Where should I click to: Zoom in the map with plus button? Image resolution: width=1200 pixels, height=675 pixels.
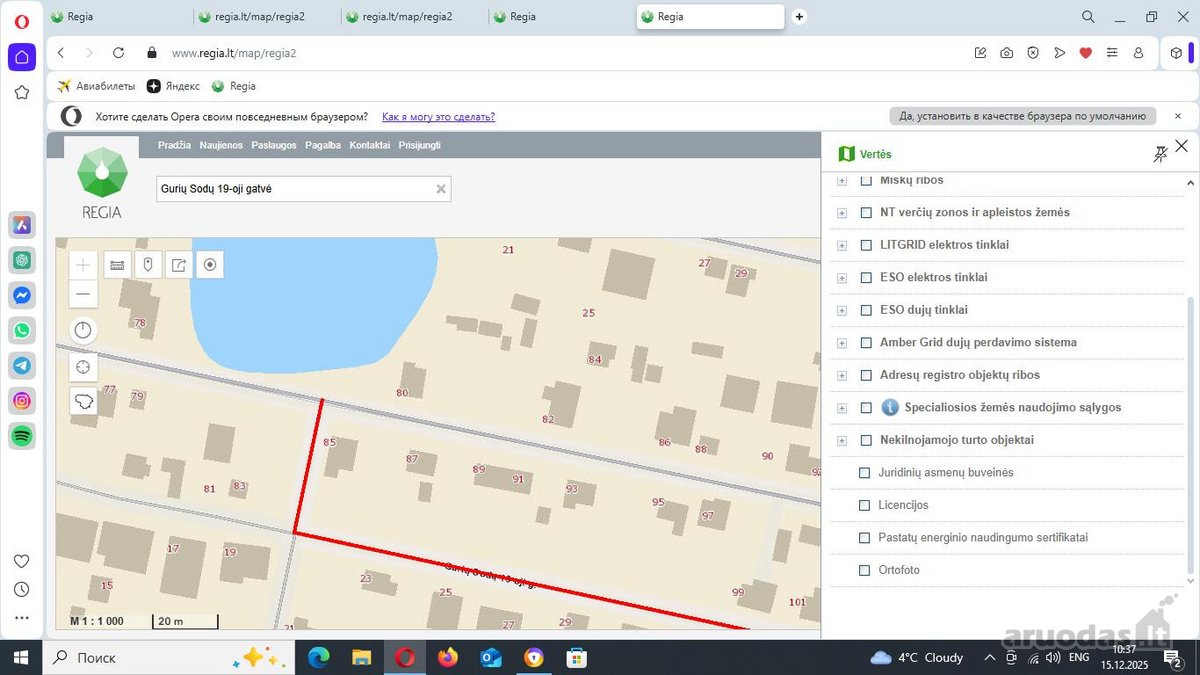(x=83, y=265)
